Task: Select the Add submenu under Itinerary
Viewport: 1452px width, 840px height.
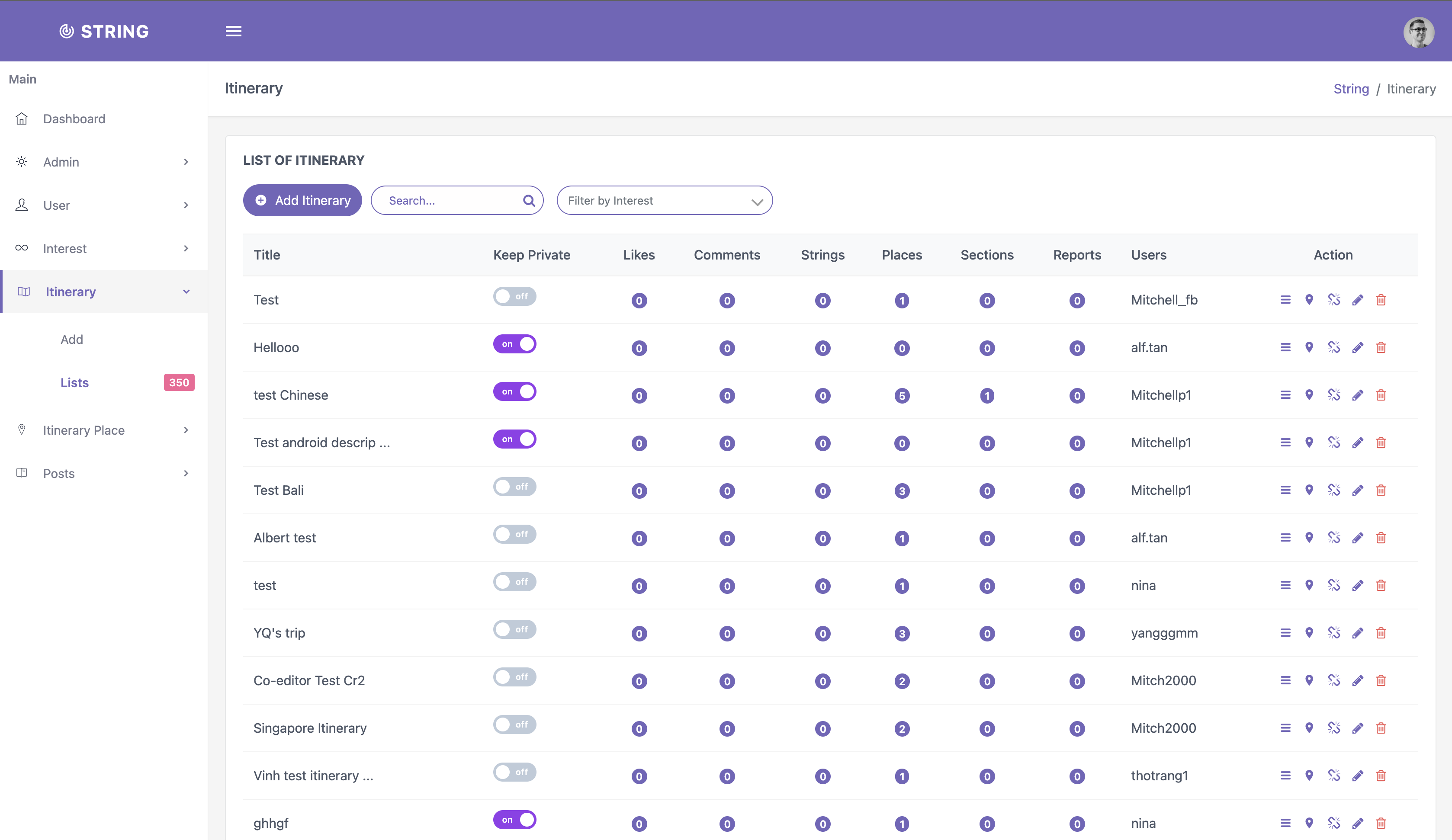Action: 72,340
